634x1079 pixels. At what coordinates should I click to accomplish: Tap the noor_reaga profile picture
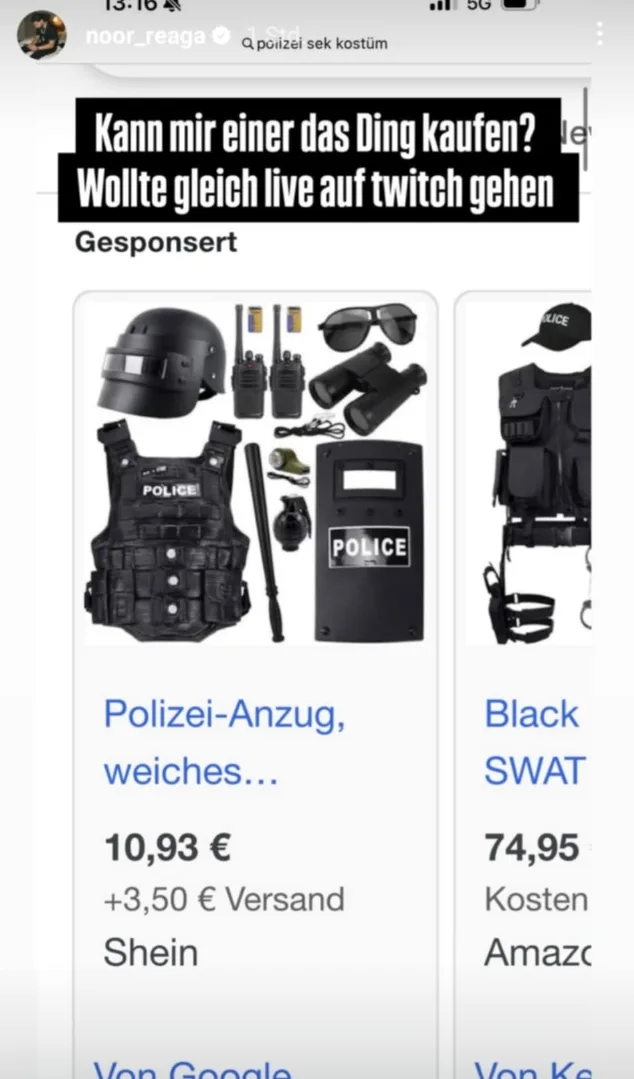(x=42, y=35)
